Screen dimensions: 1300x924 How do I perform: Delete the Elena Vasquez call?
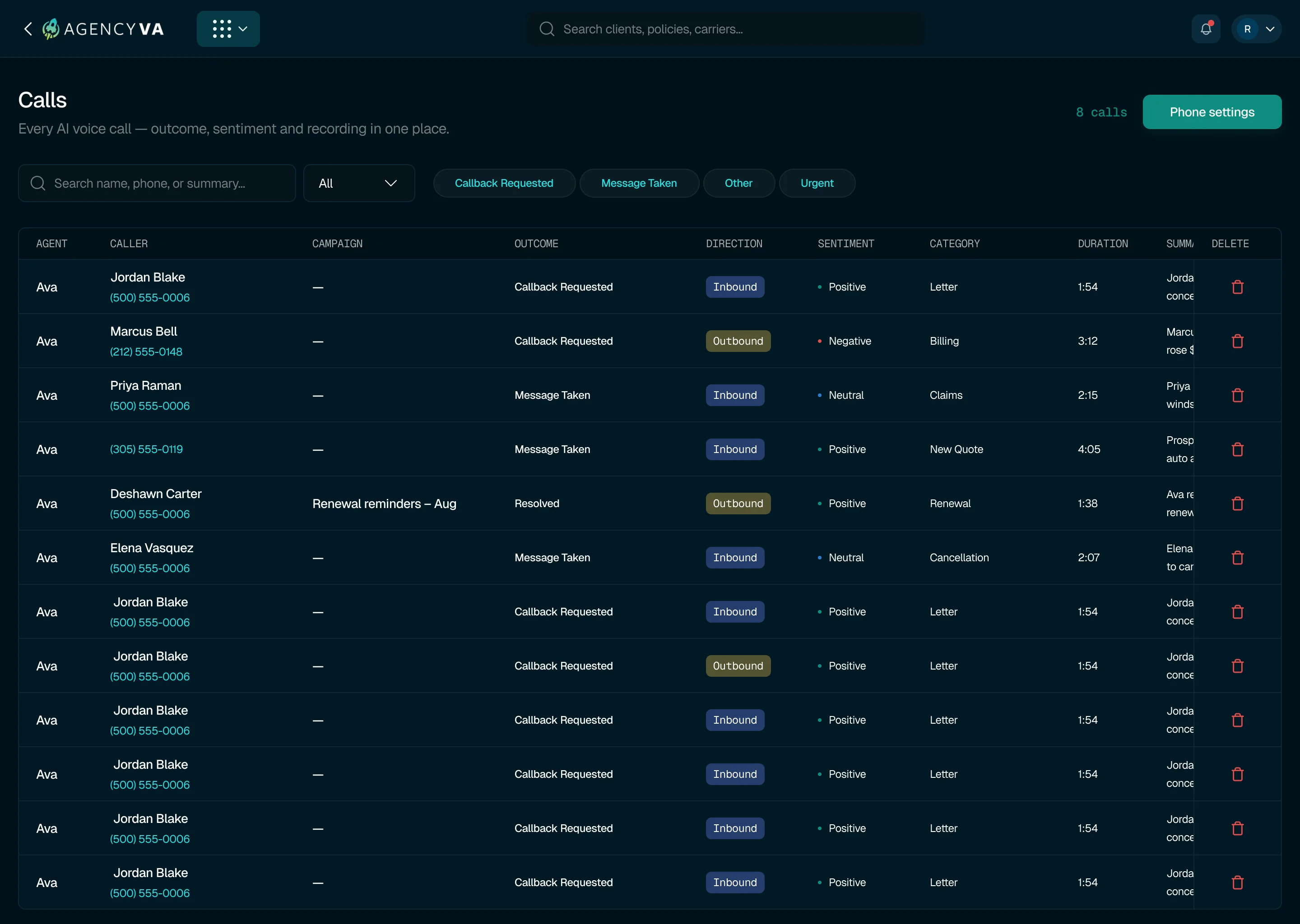1237,558
